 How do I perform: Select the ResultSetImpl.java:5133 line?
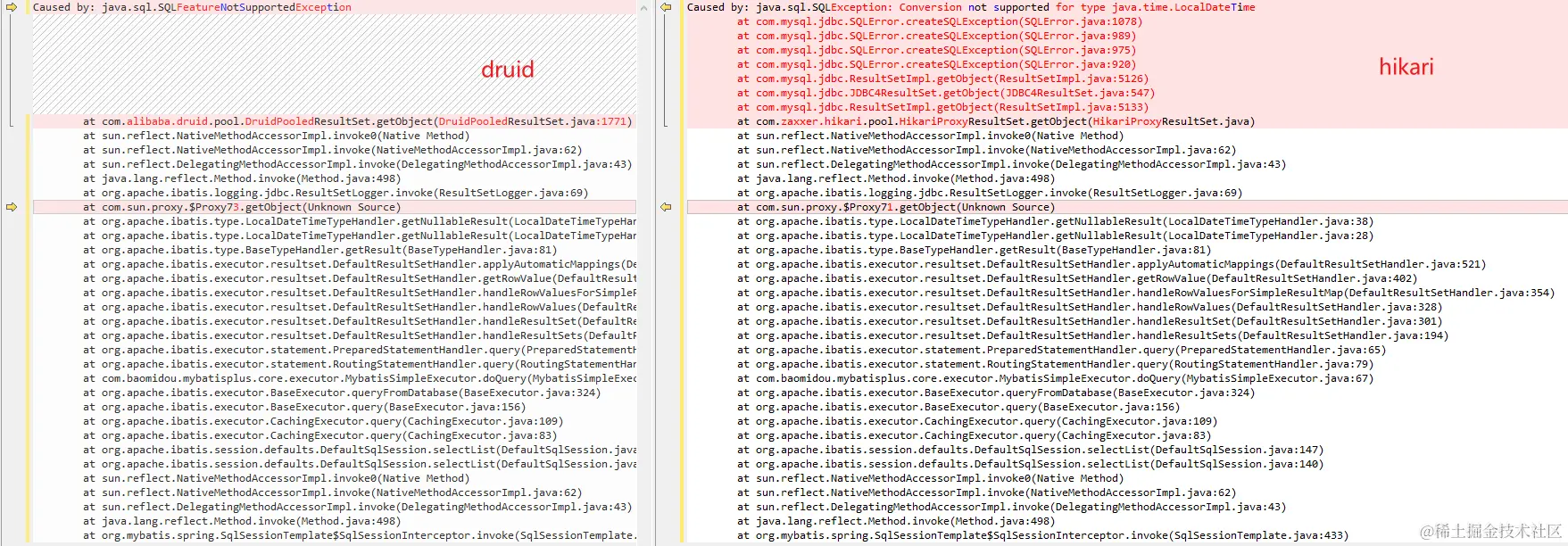(942, 107)
